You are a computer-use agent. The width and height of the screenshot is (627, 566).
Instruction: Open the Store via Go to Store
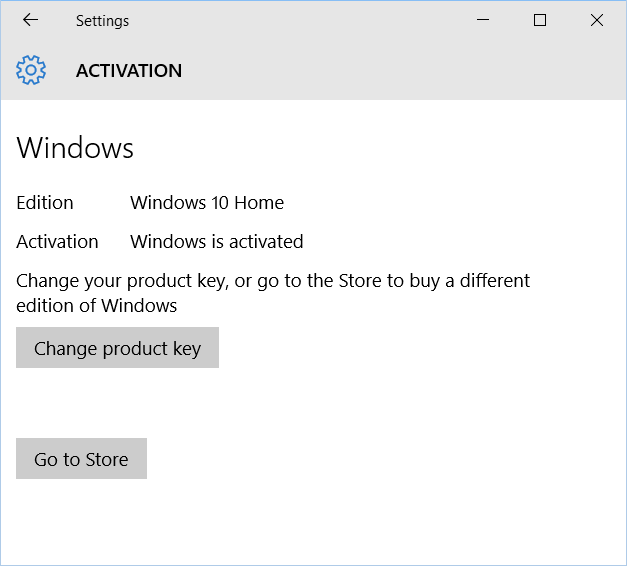click(x=81, y=458)
